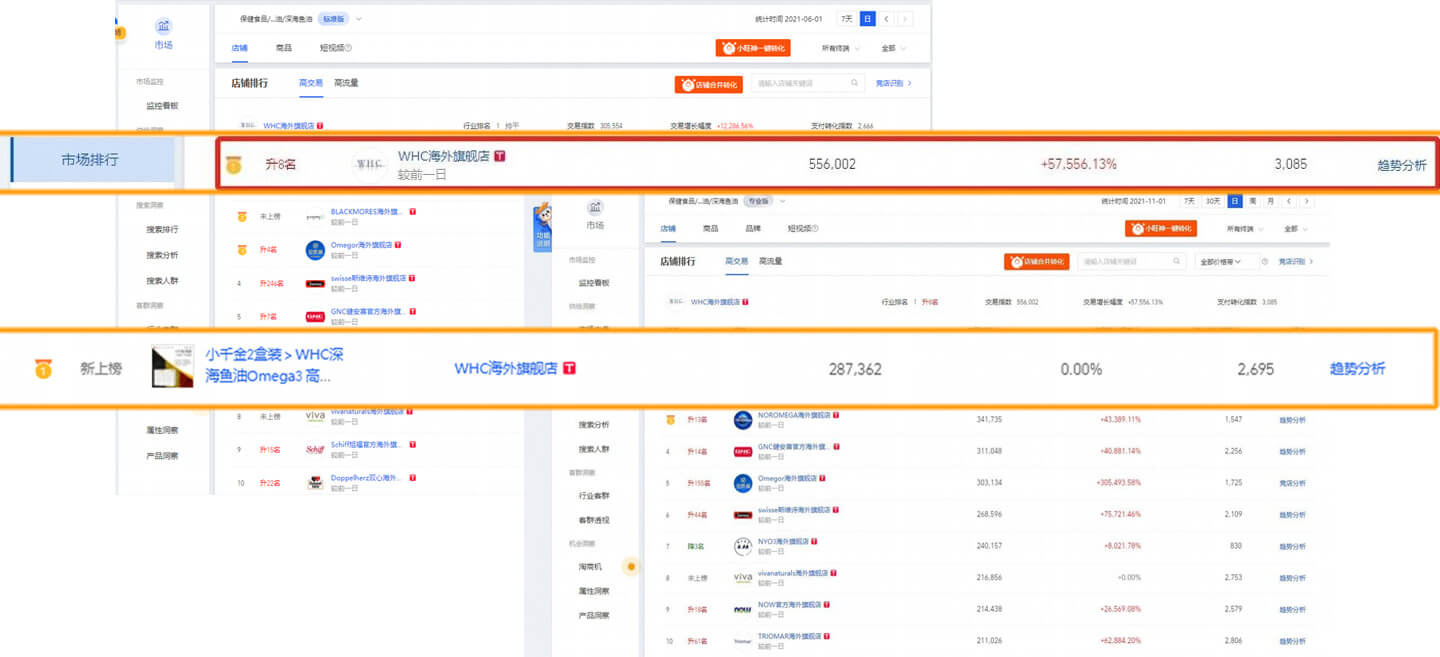Go to previous date in 2021-06-01 window
Viewport: 1440px width, 657px height.
[886, 19]
